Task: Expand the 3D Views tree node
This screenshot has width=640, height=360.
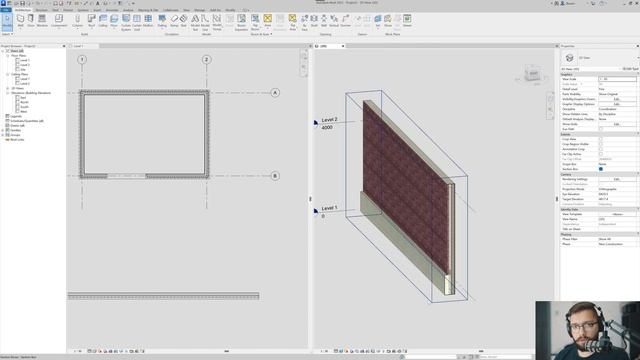Action: [8, 88]
